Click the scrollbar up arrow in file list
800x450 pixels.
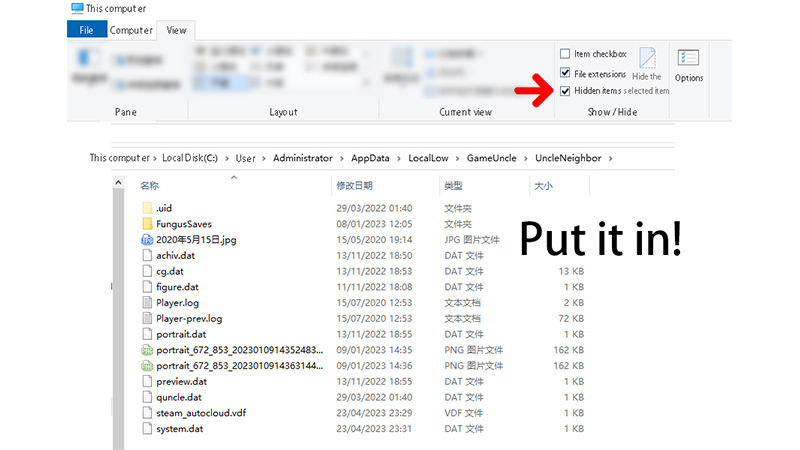pos(118,182)
